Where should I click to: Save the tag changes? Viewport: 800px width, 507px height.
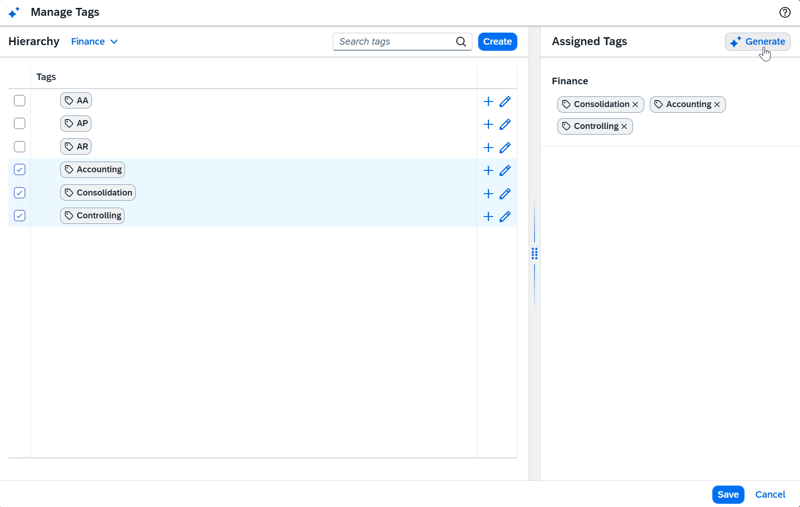click(728, 494)
